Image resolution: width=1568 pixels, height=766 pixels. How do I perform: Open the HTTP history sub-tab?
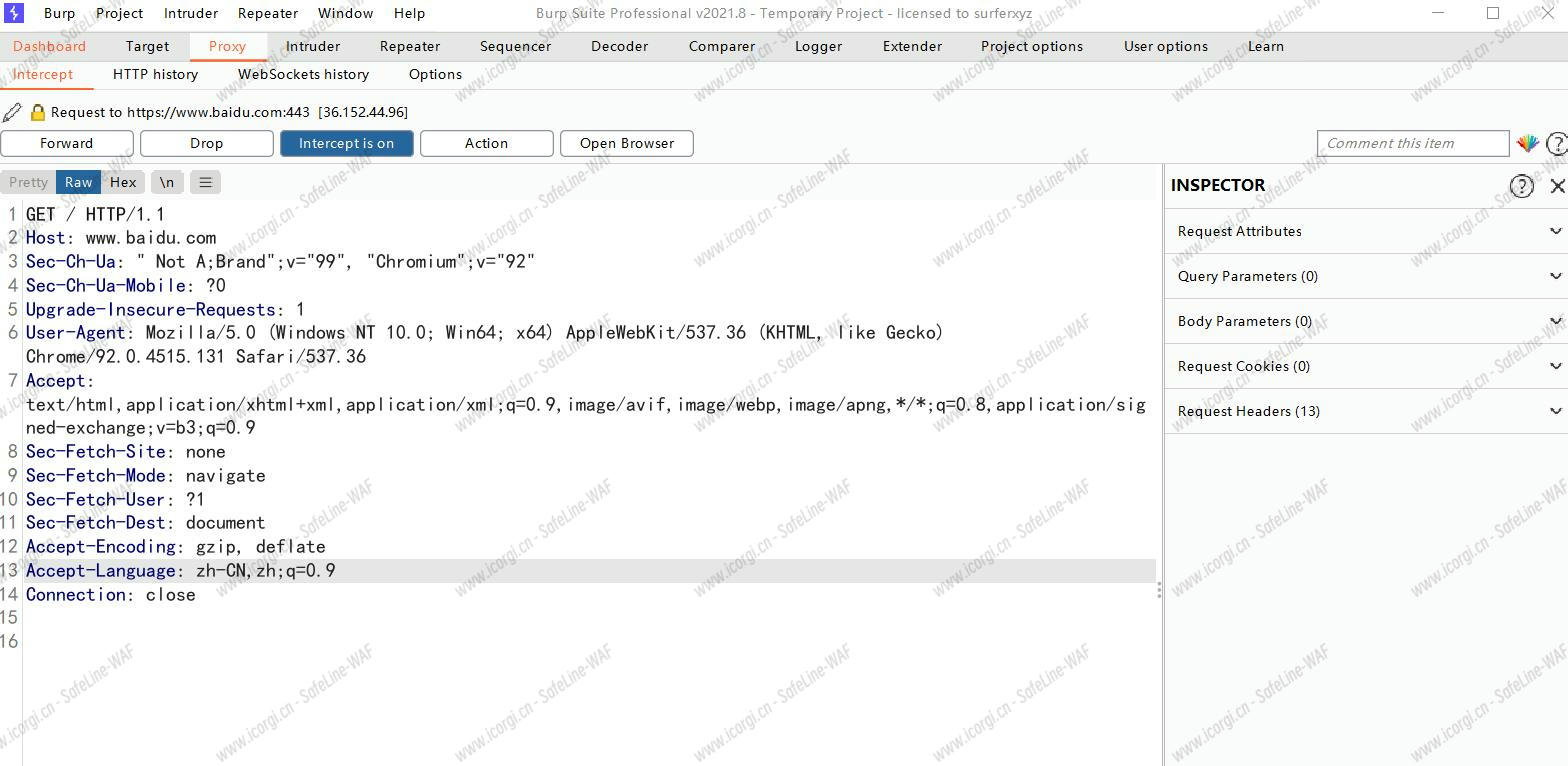click(155, 74)
